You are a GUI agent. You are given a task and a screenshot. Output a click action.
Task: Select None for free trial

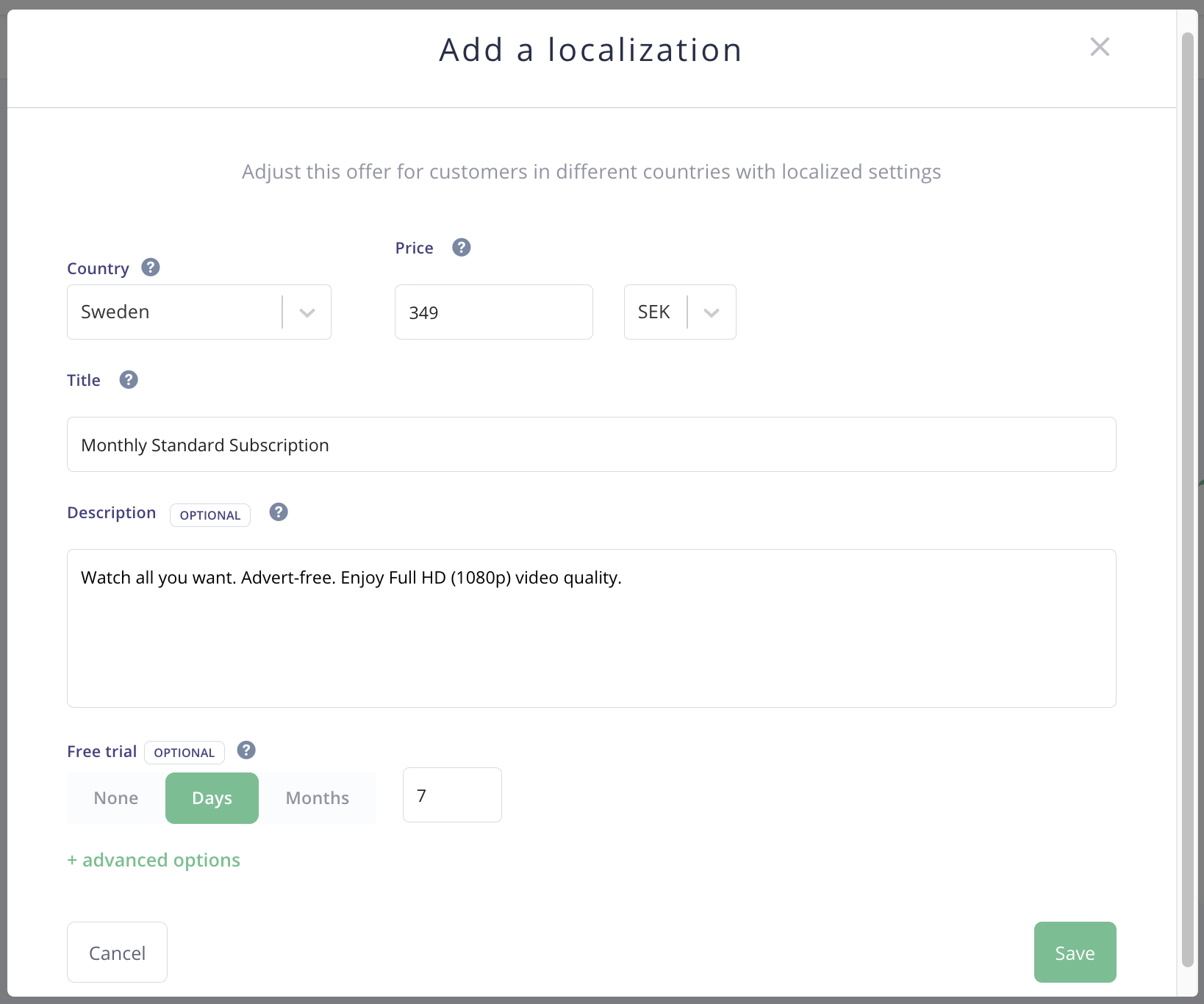point(116,798)
